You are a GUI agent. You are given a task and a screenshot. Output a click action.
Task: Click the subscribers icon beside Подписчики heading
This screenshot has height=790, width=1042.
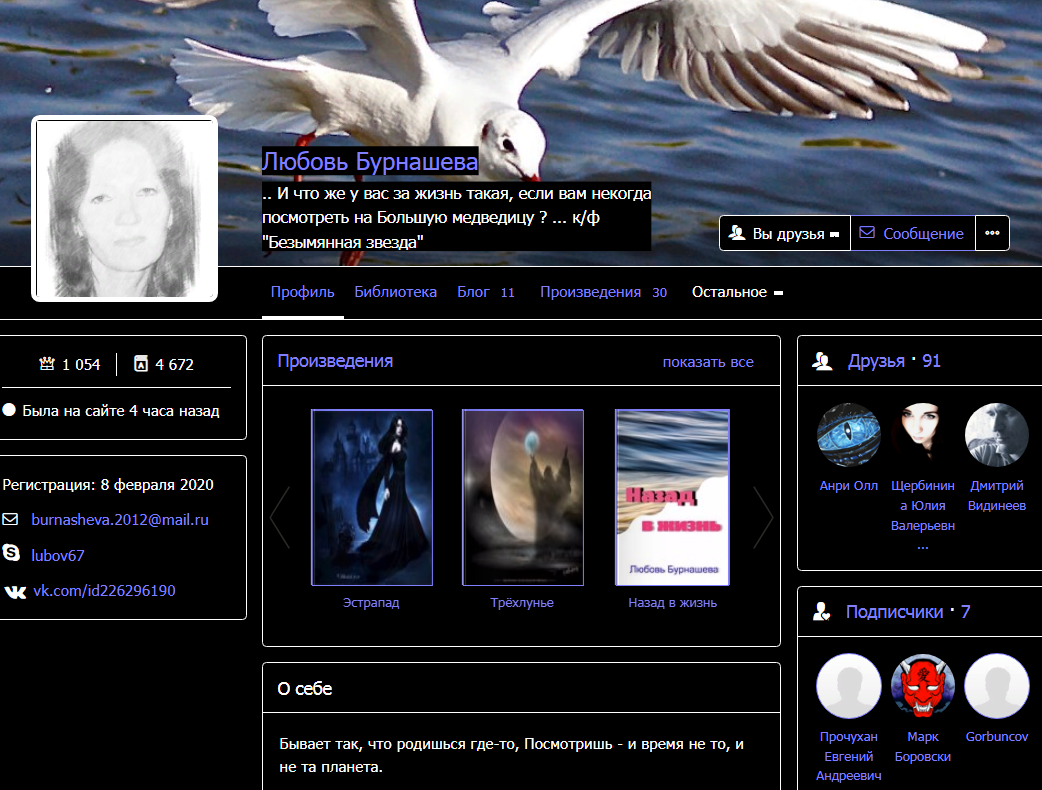tap(822, 612)
